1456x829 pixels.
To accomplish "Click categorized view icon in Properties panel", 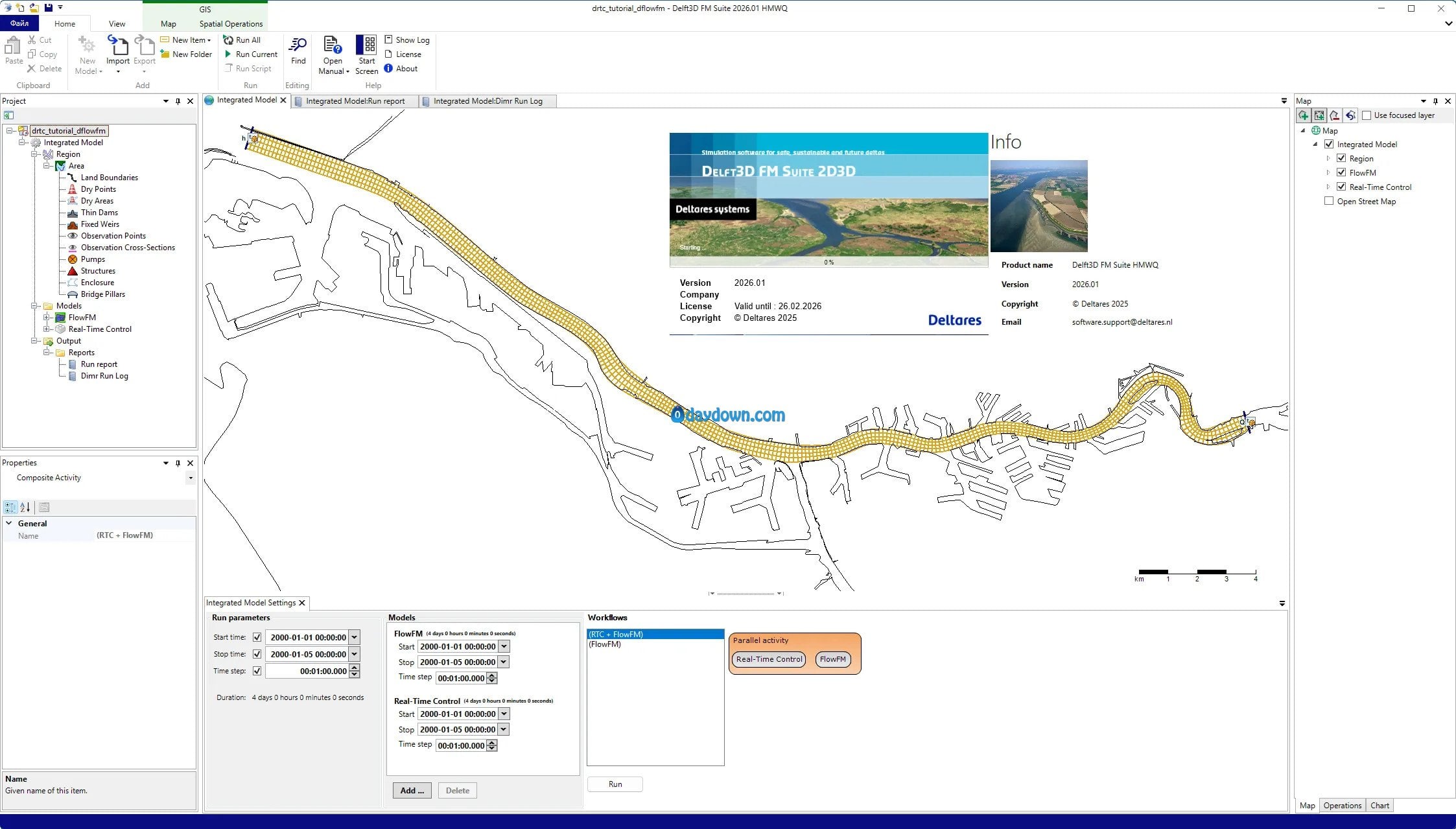I will [x=10, y=508].
